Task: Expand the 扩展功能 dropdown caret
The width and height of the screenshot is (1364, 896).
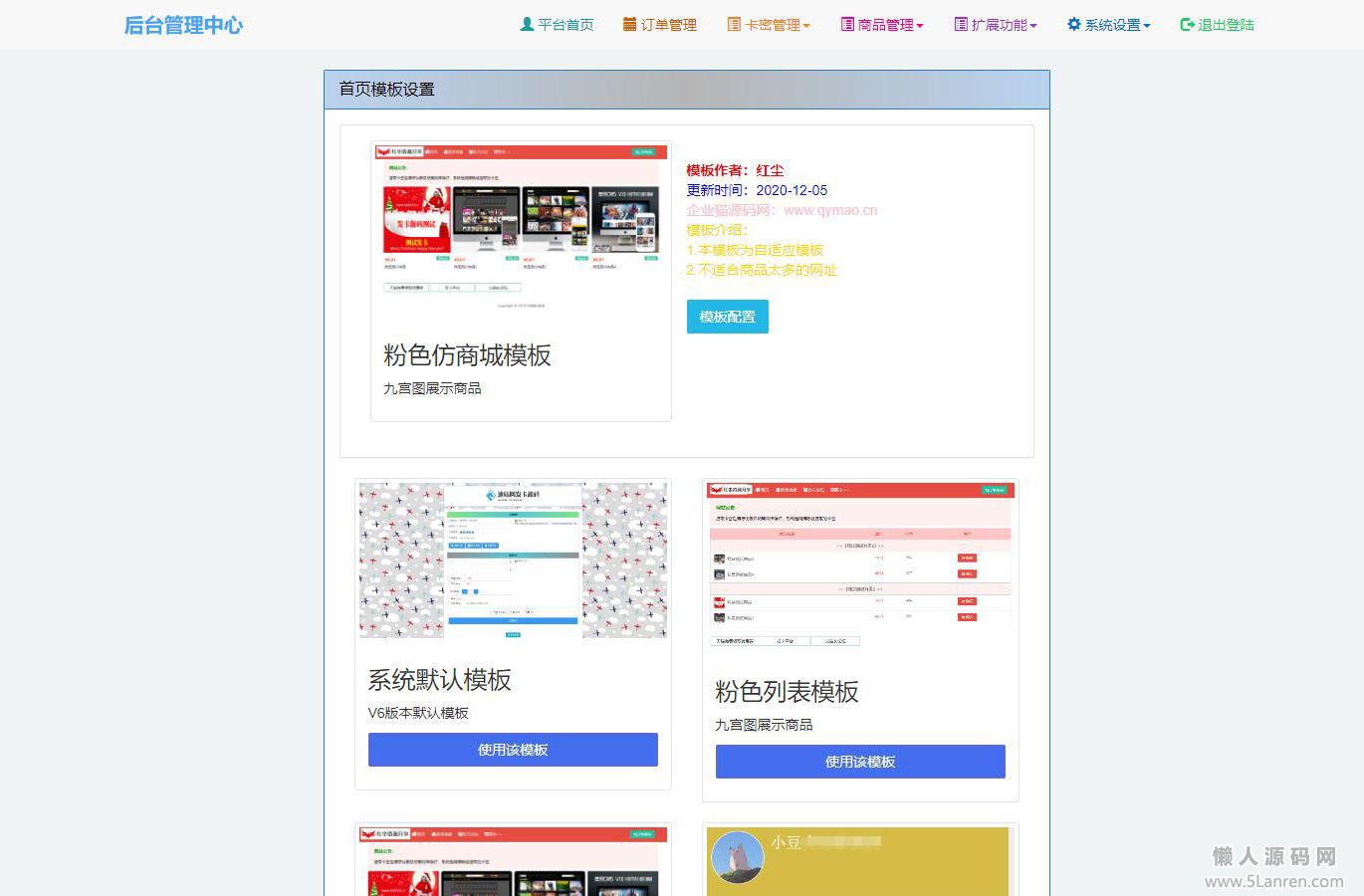Action: point(1033,27)
